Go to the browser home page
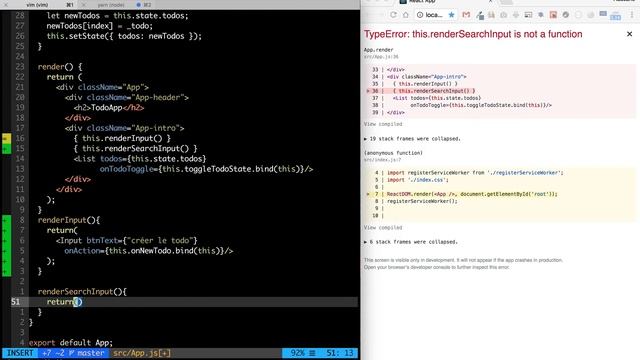640x360 pixels. click(406, 15)
